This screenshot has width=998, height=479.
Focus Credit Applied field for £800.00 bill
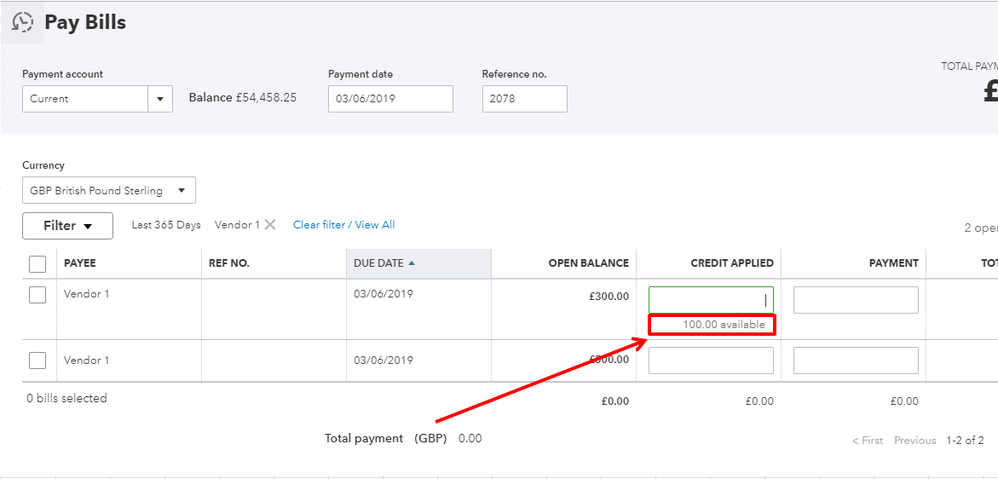pos(711,360)
